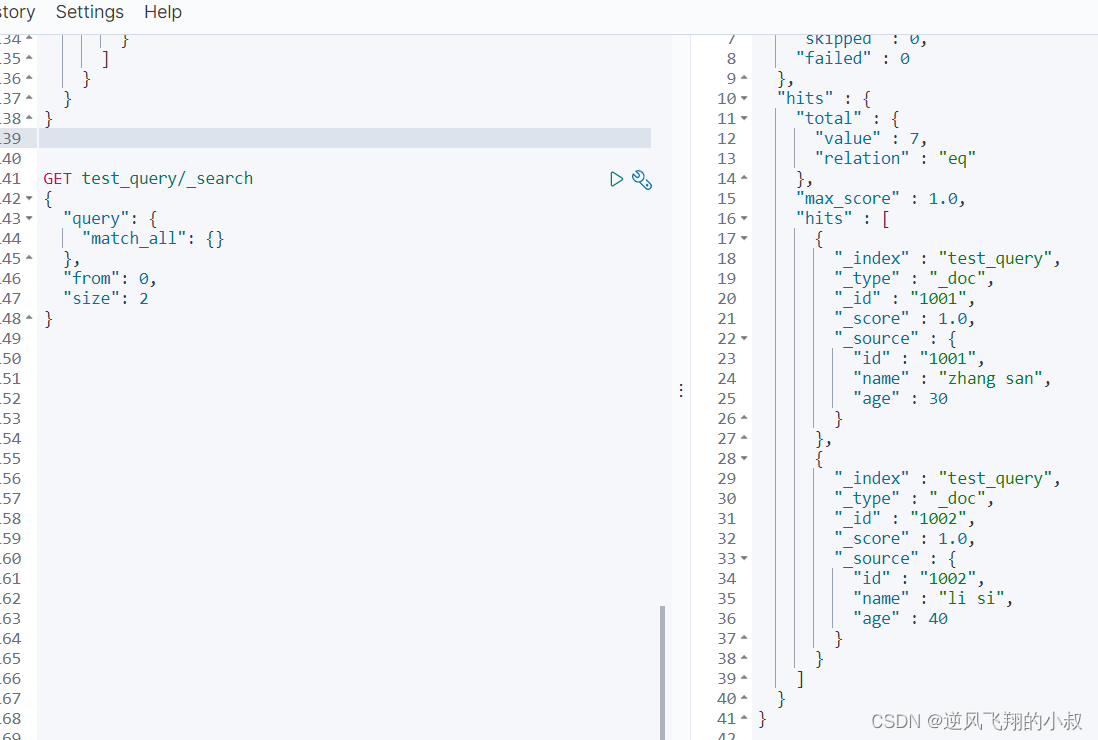Screen dimensions: 1098x740
Task: Collapse response line 11 "total" object
Action: (744, 119)
